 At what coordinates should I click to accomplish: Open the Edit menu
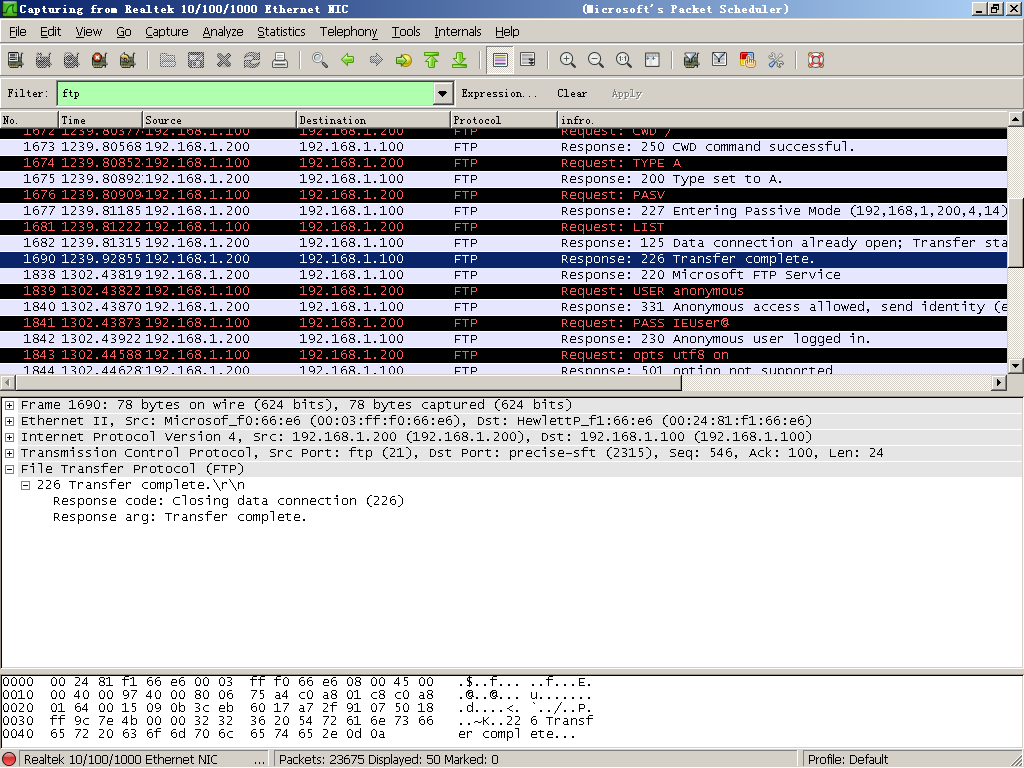(50, 31)
